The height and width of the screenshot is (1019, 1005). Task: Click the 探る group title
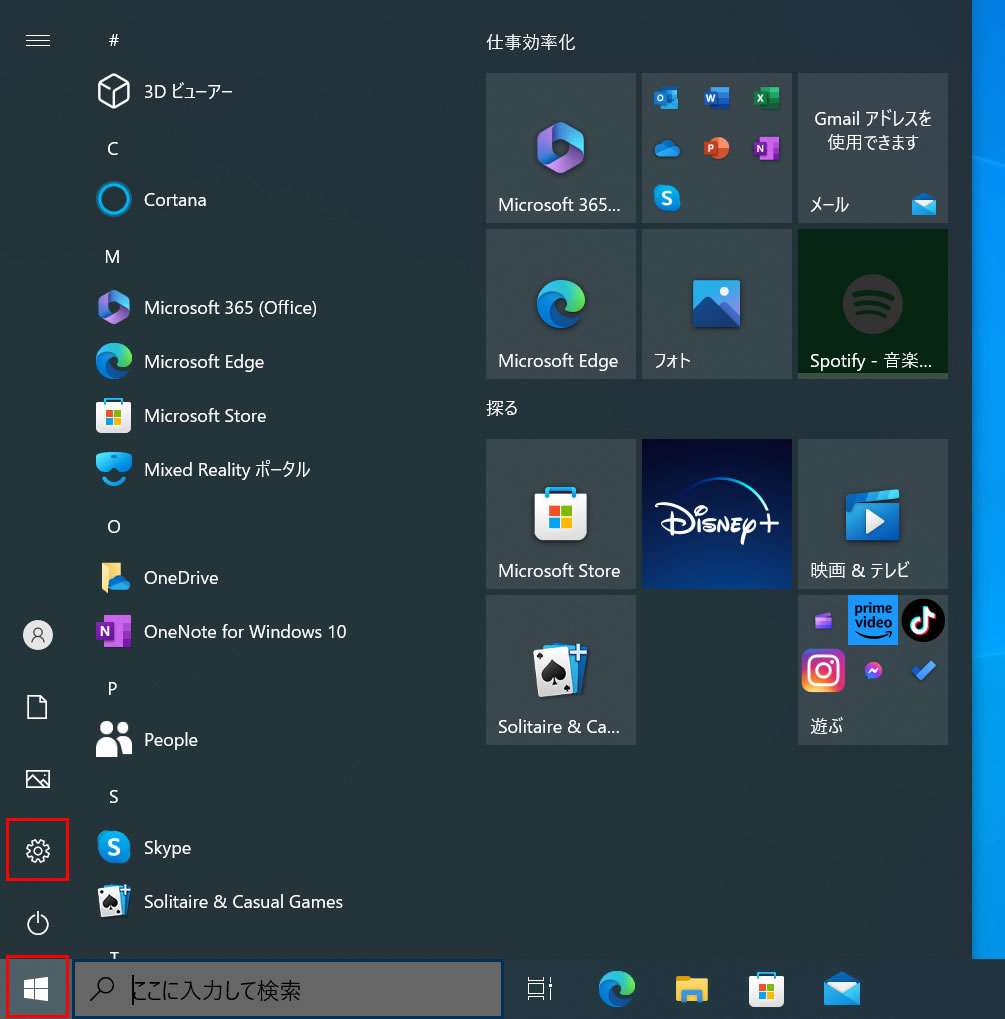[502, 408]
